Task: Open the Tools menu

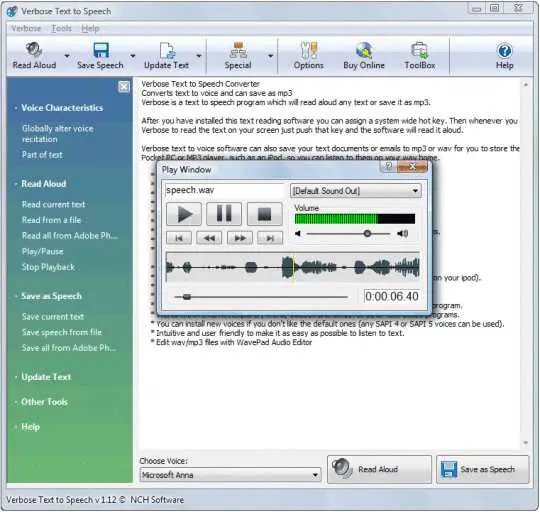Action: (62, 29)
